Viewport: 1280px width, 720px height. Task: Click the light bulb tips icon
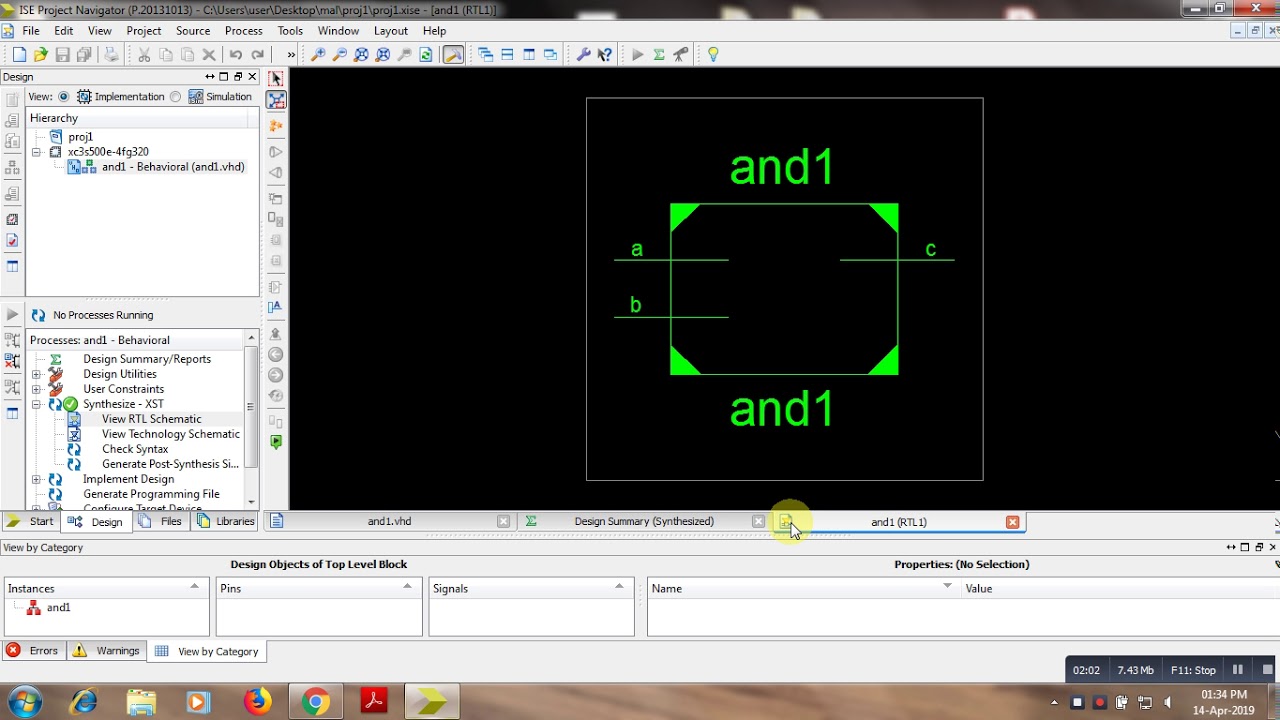pos(713,55)
